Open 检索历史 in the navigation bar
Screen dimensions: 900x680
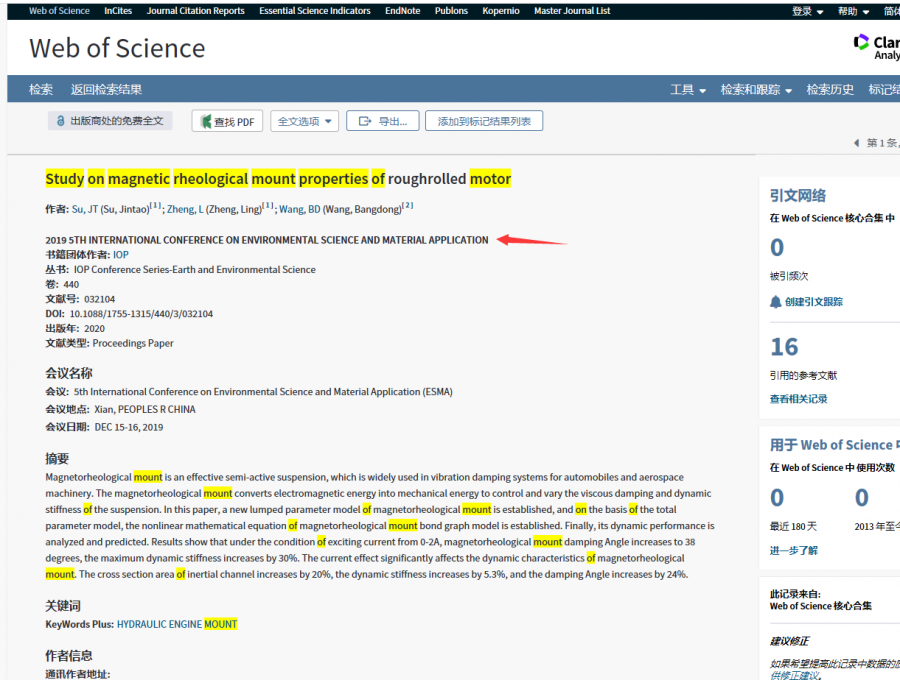[x=829, y=90]
